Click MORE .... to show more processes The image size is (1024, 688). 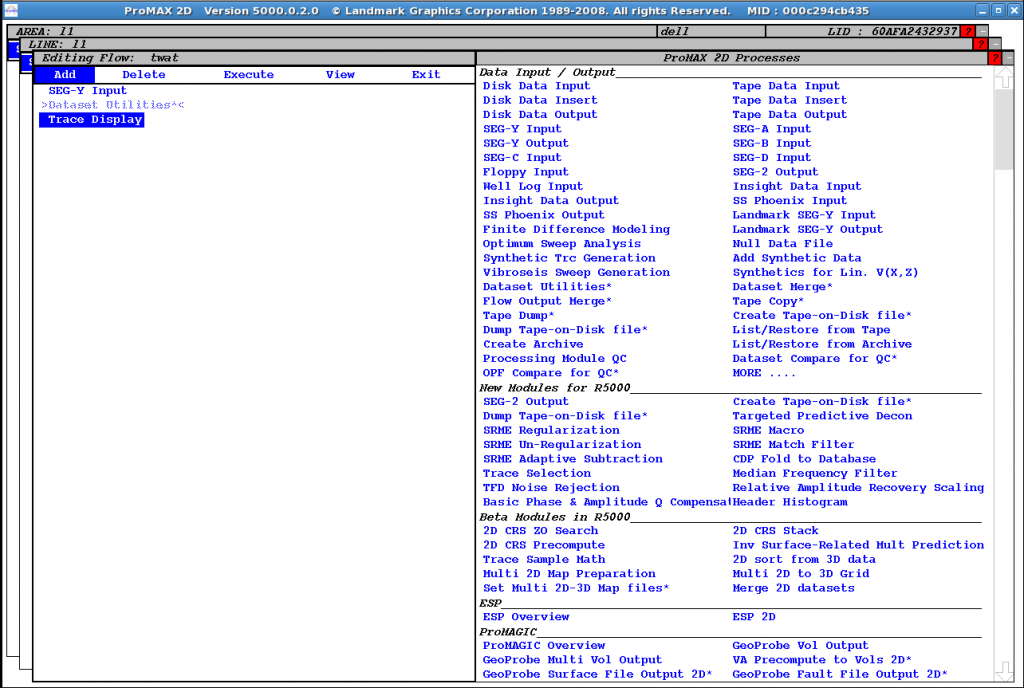[x=764, y=373]
